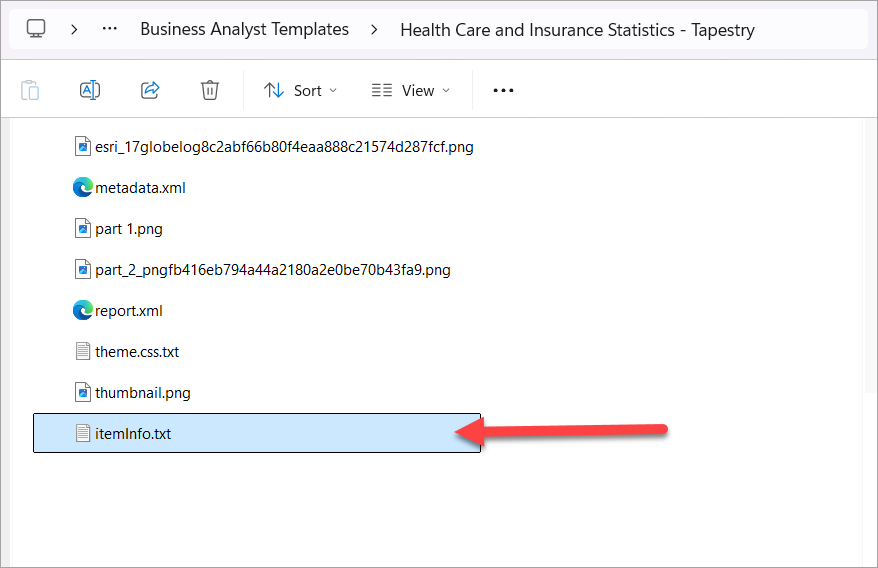
Task: Open the Sort dropdown
Action: (301, 90)
